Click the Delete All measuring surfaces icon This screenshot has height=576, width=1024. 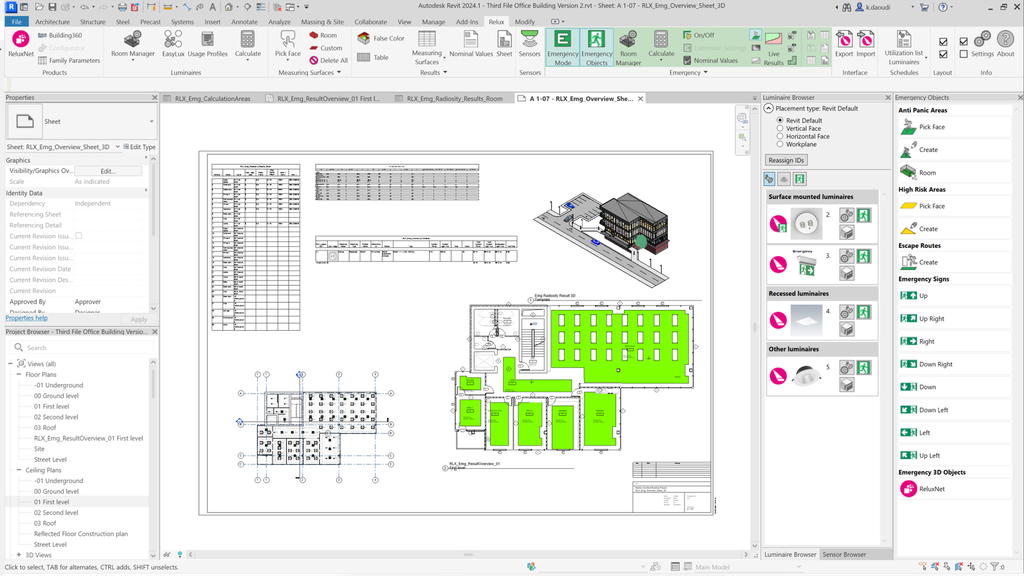coord(313,60)
